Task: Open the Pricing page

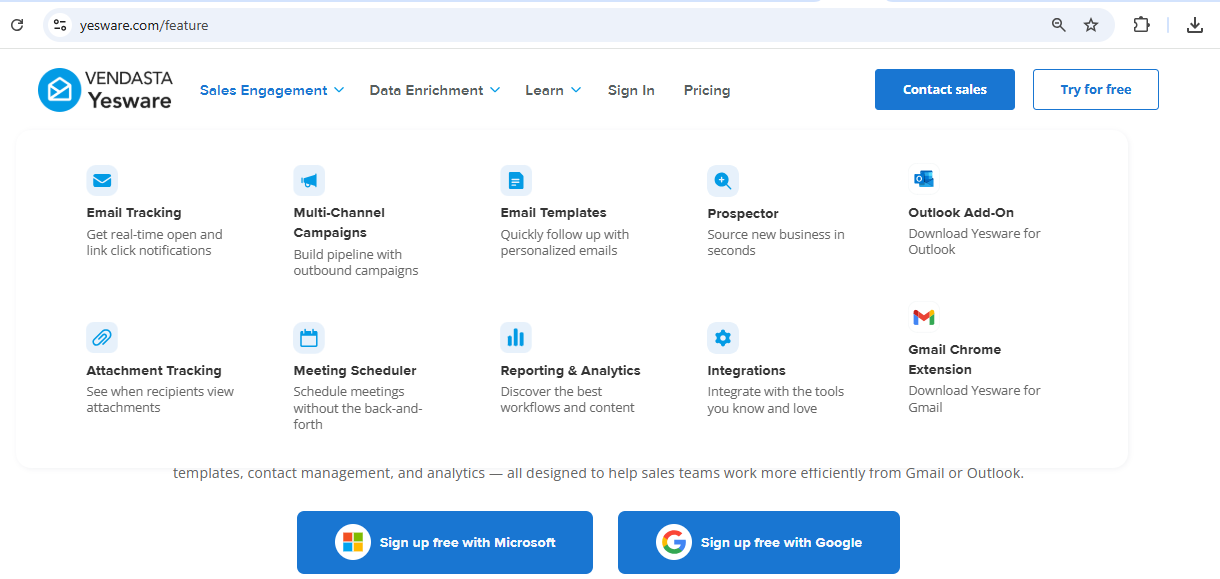Action: 707,90
